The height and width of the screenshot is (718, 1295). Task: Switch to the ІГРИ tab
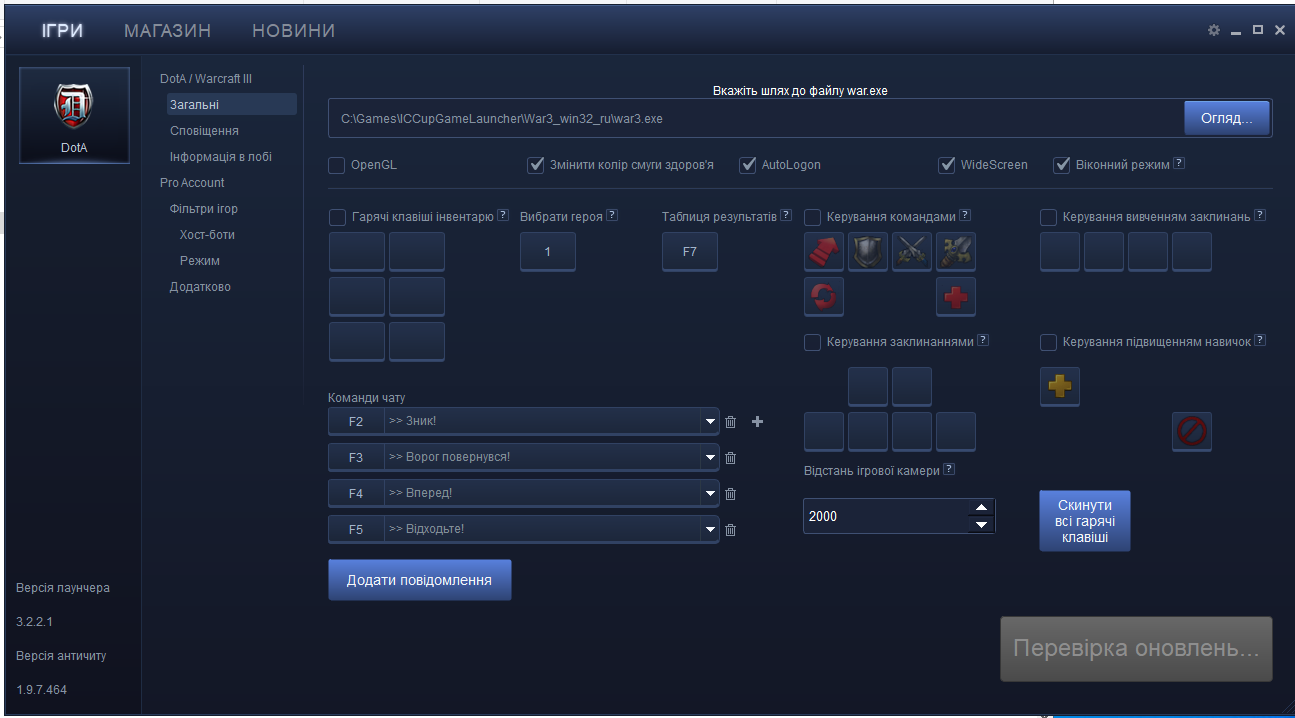[x=62, y=31]
